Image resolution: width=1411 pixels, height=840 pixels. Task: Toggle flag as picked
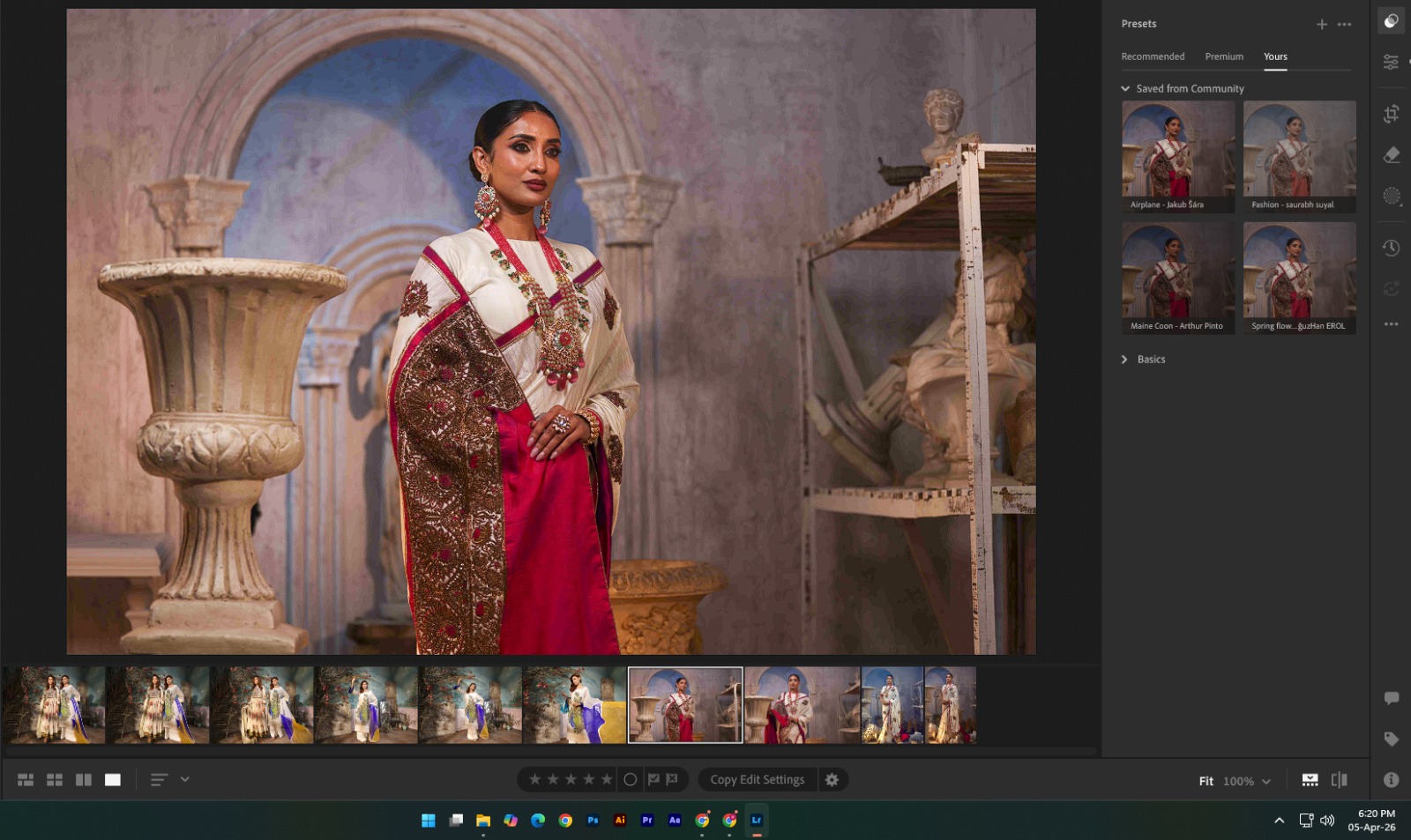(653, 779)
